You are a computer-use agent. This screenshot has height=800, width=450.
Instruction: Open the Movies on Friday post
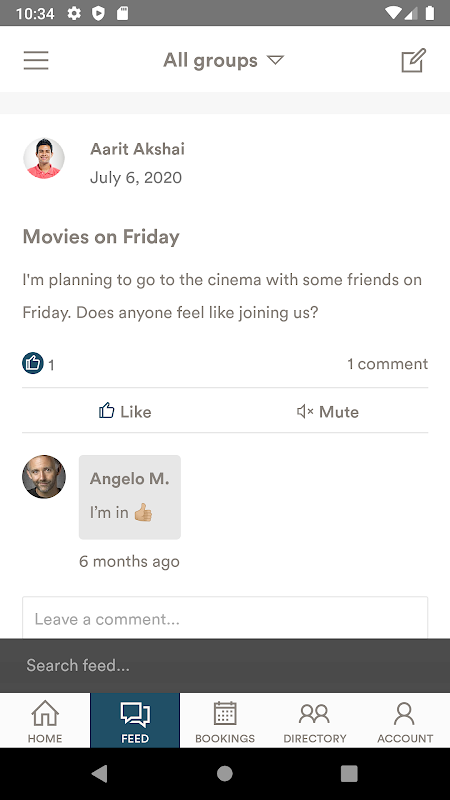(101, 237)
